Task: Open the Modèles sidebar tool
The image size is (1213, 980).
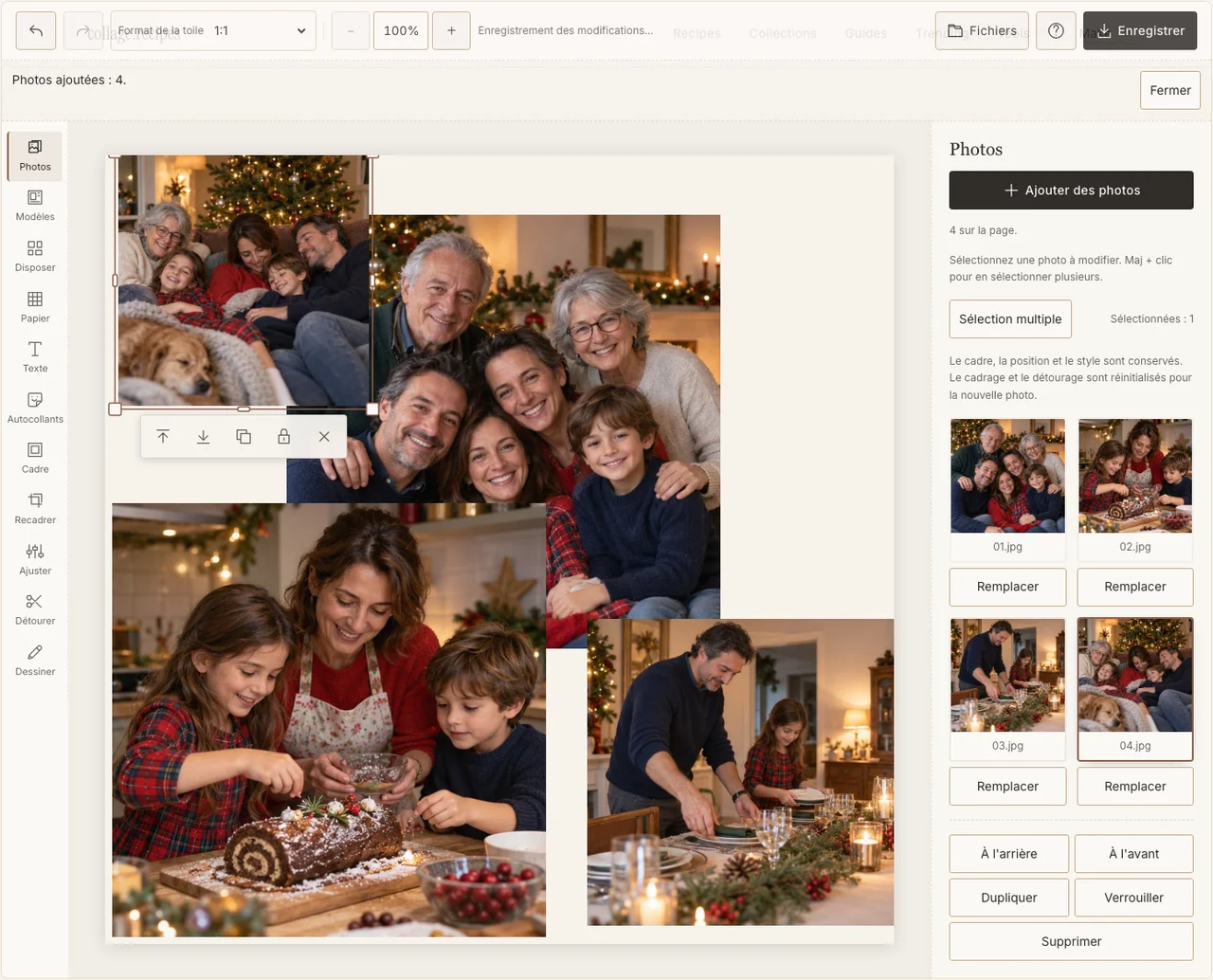Action: pyautogui.click(x=35, y=206)
